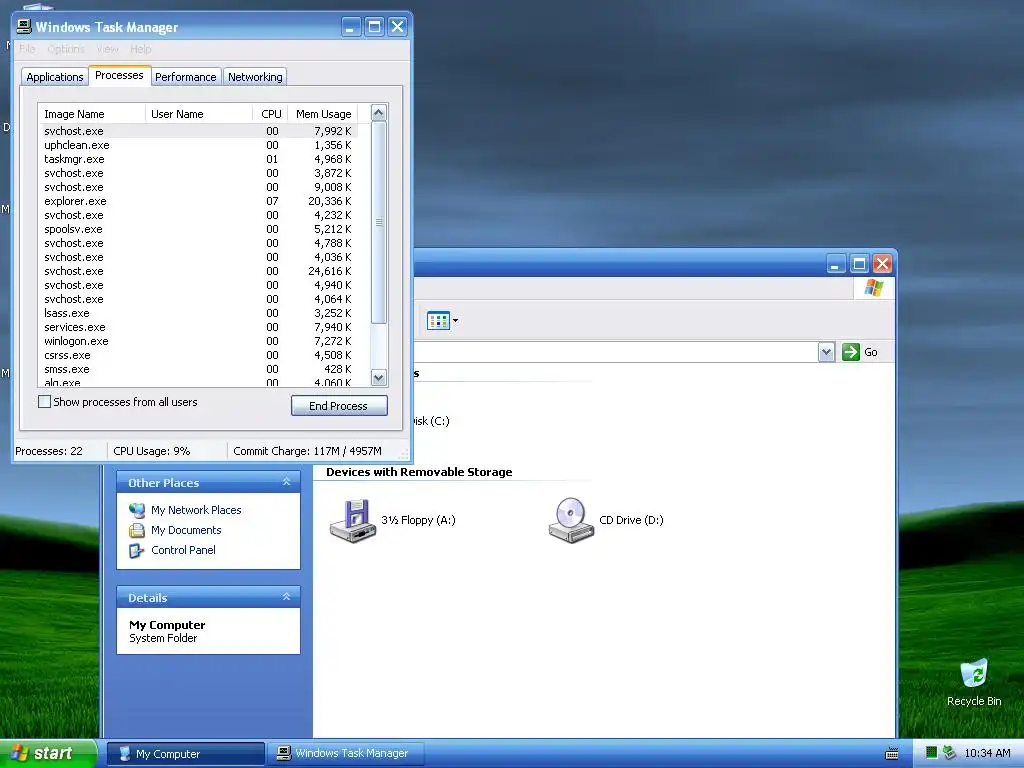Open the Help menu in Task Manager

click(x=140, y=49)
